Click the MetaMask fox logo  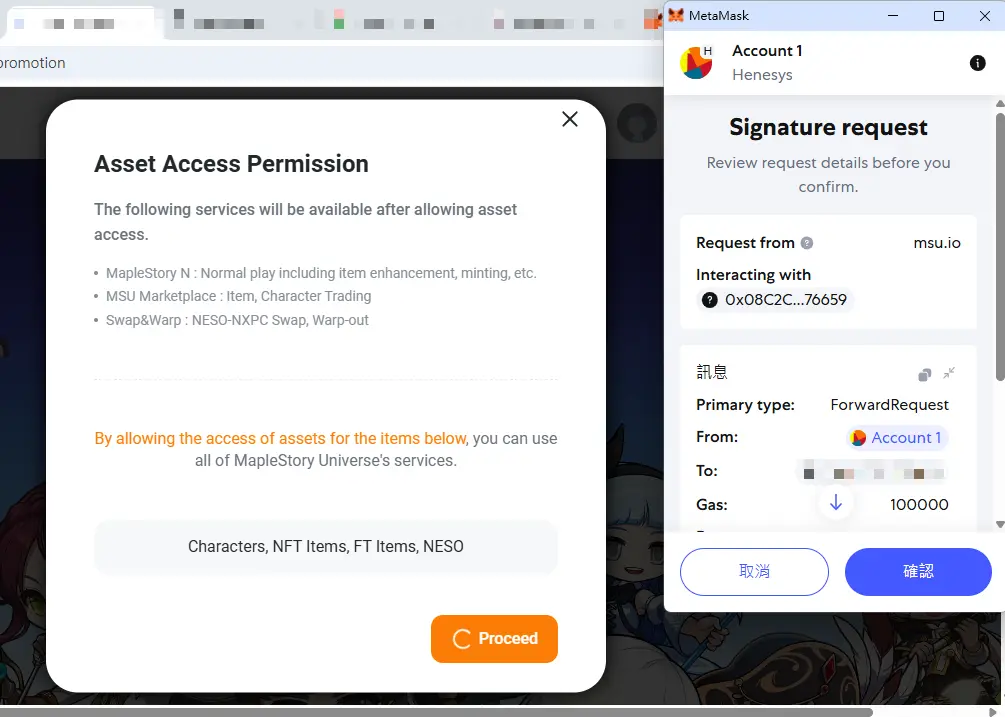click(x=676, y=15)
